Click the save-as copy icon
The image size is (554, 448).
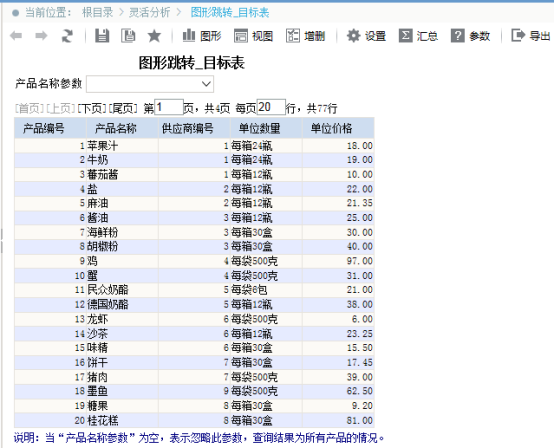tap(128, 36)
